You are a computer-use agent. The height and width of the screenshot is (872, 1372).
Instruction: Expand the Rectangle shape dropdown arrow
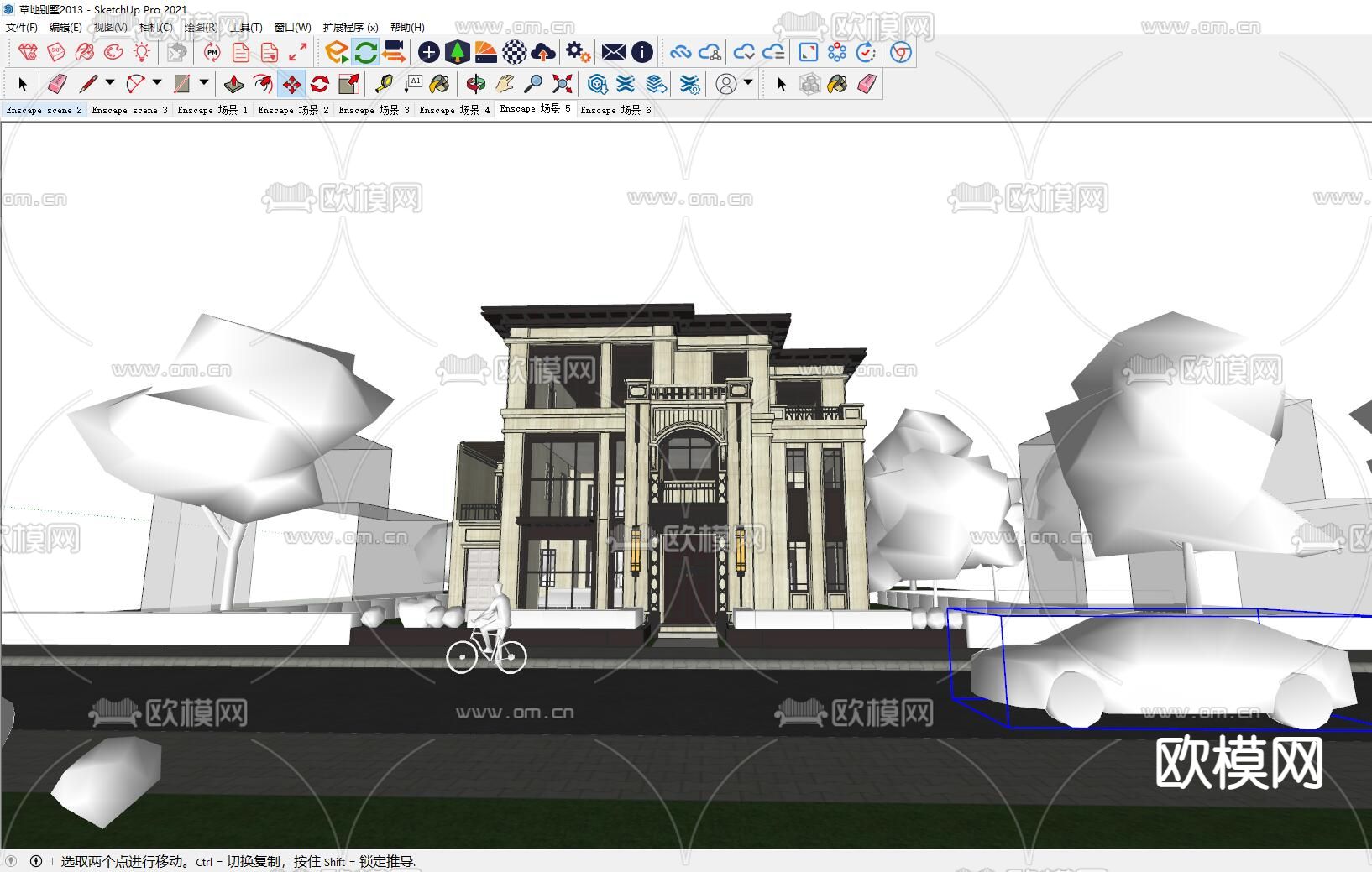tap(203, 82)
